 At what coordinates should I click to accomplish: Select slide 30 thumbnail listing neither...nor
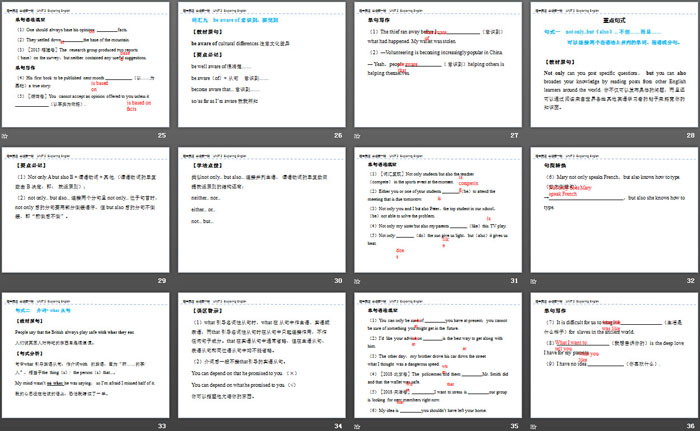tap(262, 210)
